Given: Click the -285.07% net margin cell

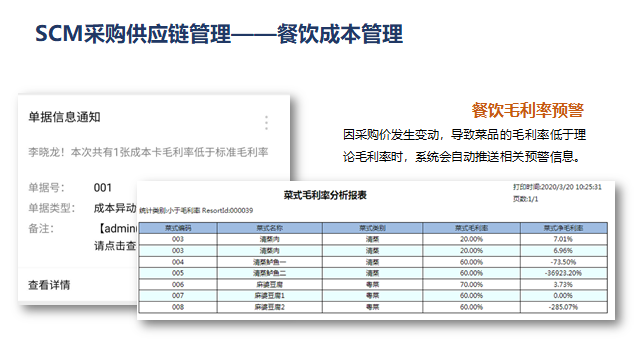Looking at the screenshot, I should 563,307.
